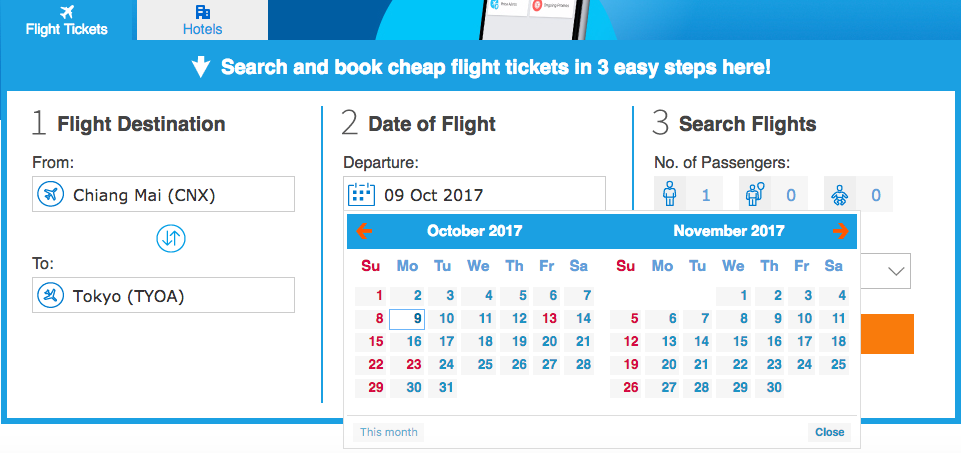Open the calendar icon in Departure field

[361, 194]
